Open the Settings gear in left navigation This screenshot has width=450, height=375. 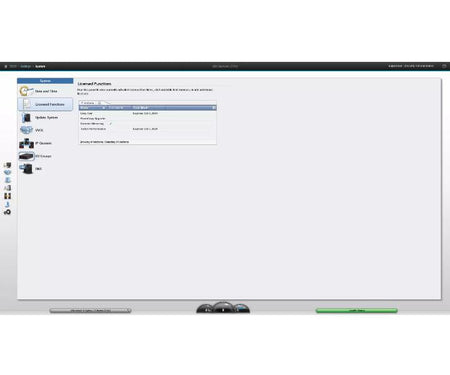7,212
